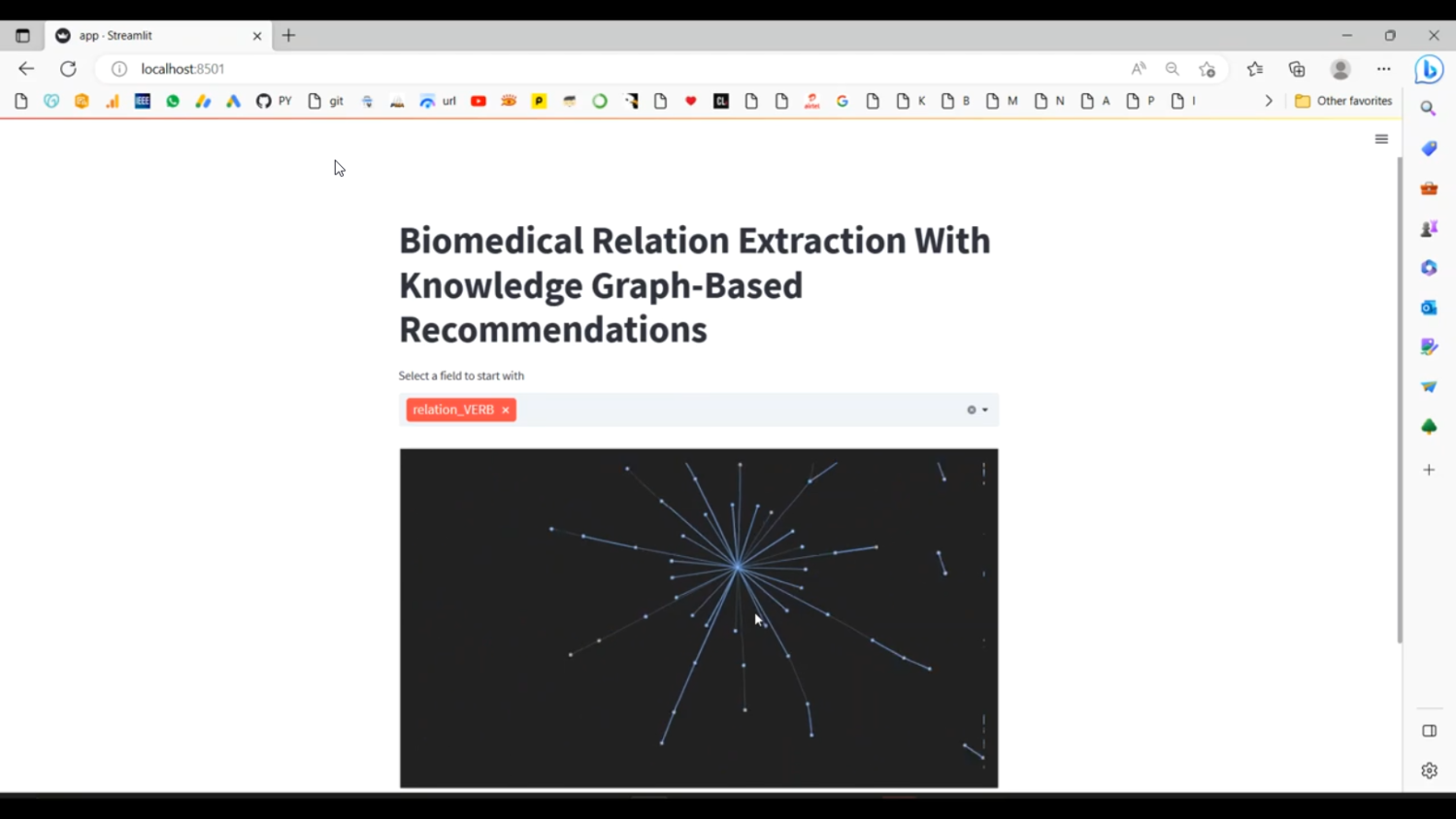Show more bookmarks chevron
This screenshot has height=819, width=1456.
click(1268, 101)
